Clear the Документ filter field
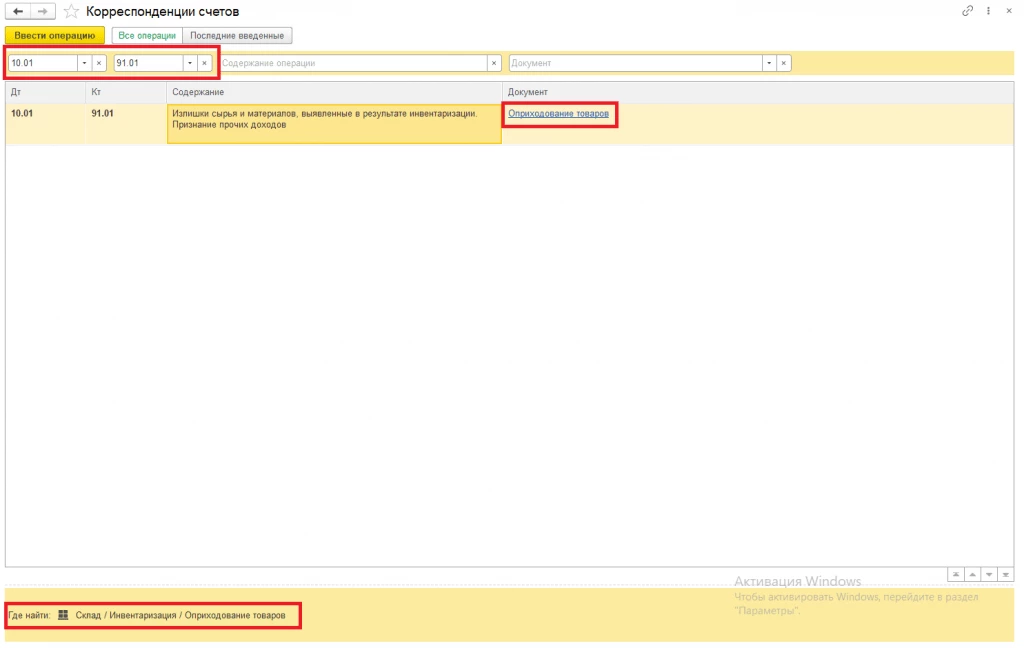 click(784, 63)
